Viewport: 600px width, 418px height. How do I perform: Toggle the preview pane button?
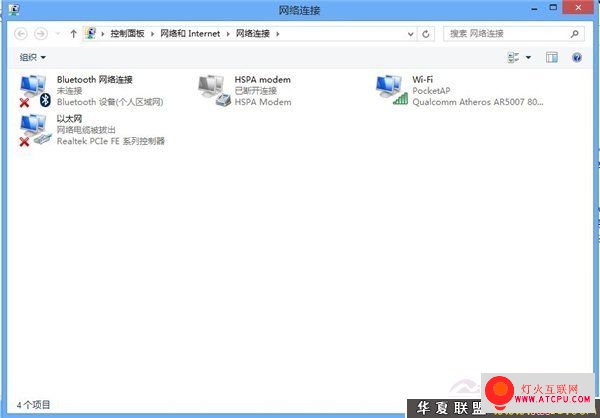pos(551,57)
